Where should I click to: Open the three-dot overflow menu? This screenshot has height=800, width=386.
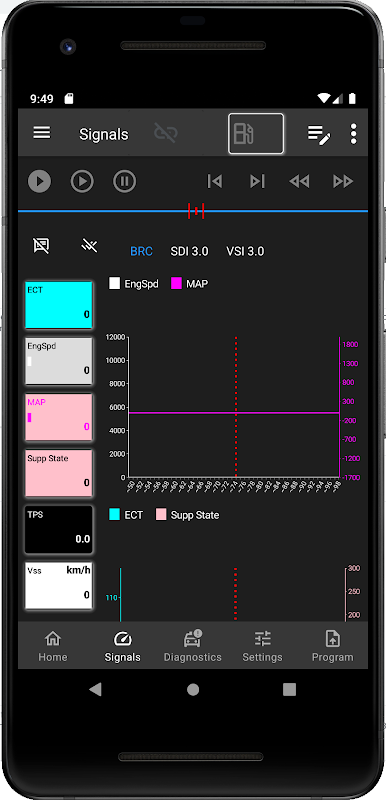point(353,134)
